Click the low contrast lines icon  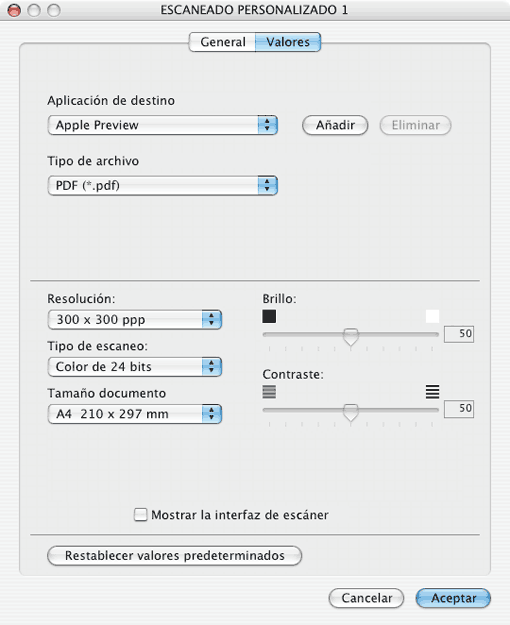coord(269,392)
